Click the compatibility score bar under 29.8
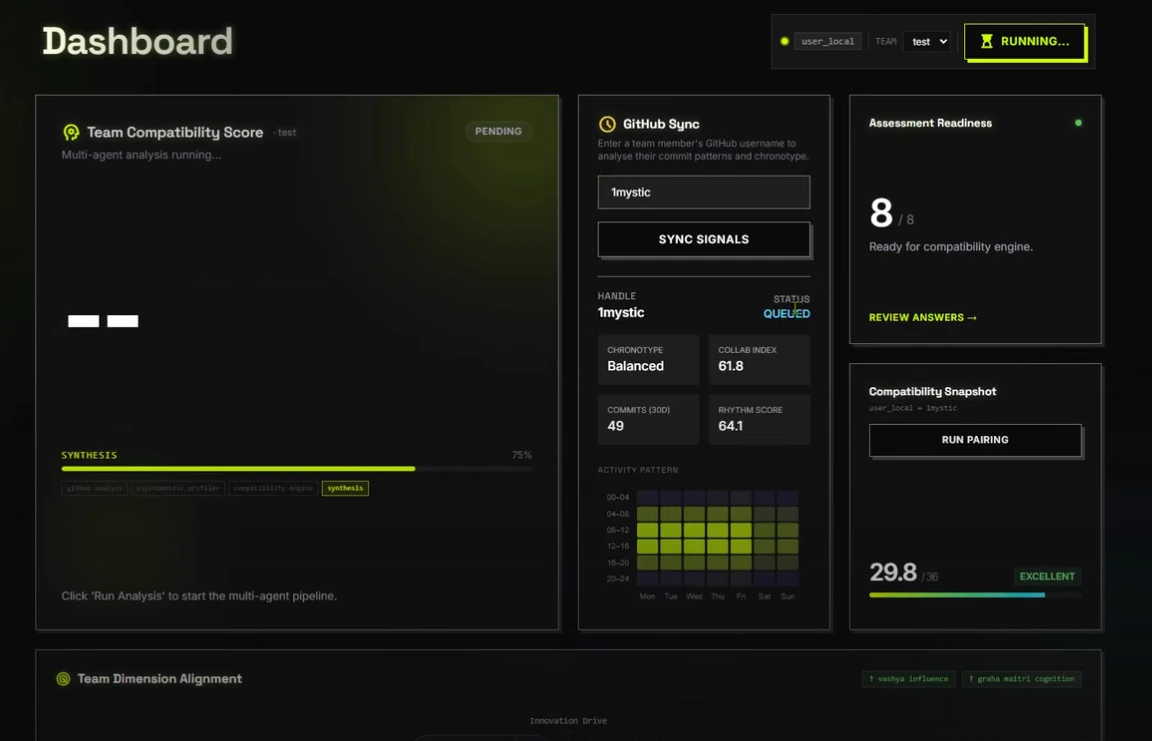This screenshot has width=1152, height=741. [x=975, y=595]
